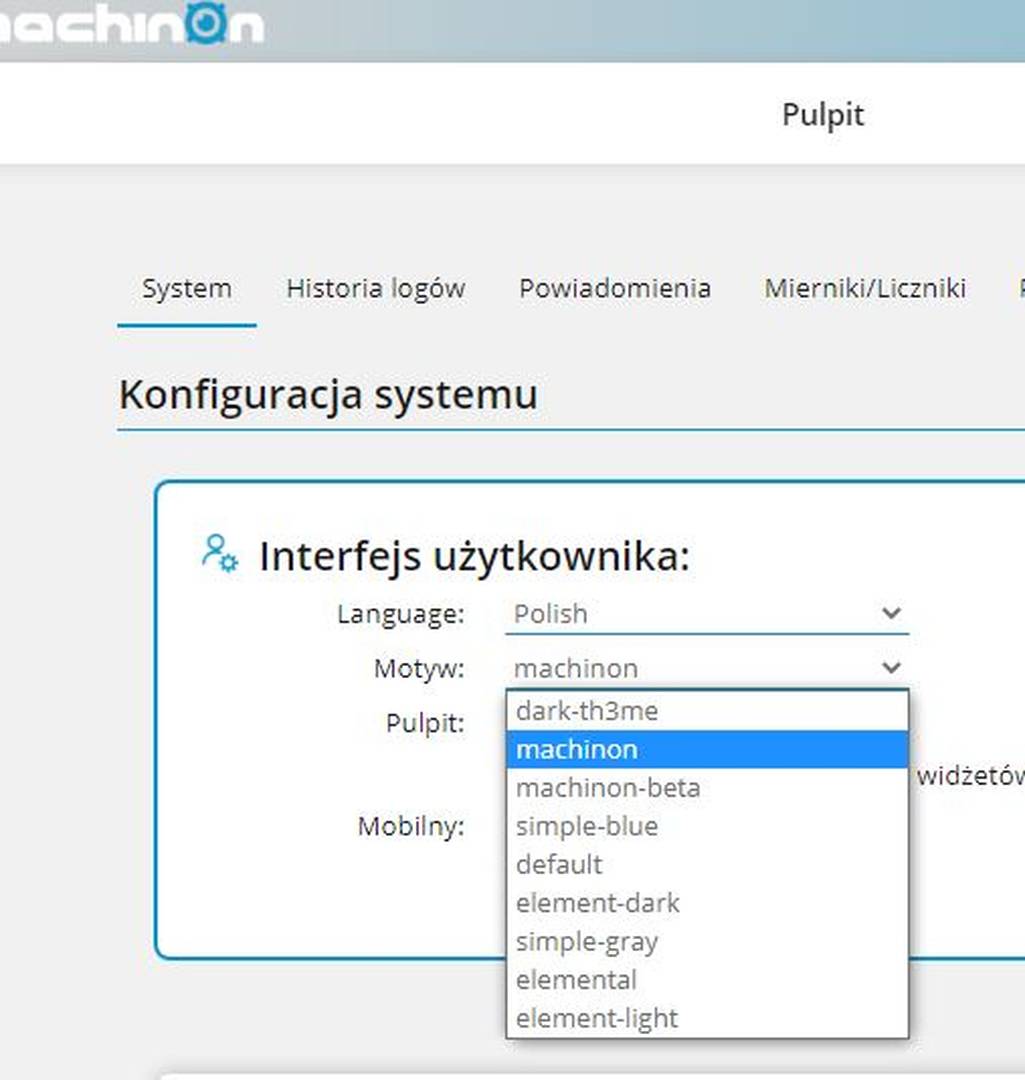Viewport: 1025px width, 1080px height.
Task: Select the simple-gray theme option
Action: [707, 942]
